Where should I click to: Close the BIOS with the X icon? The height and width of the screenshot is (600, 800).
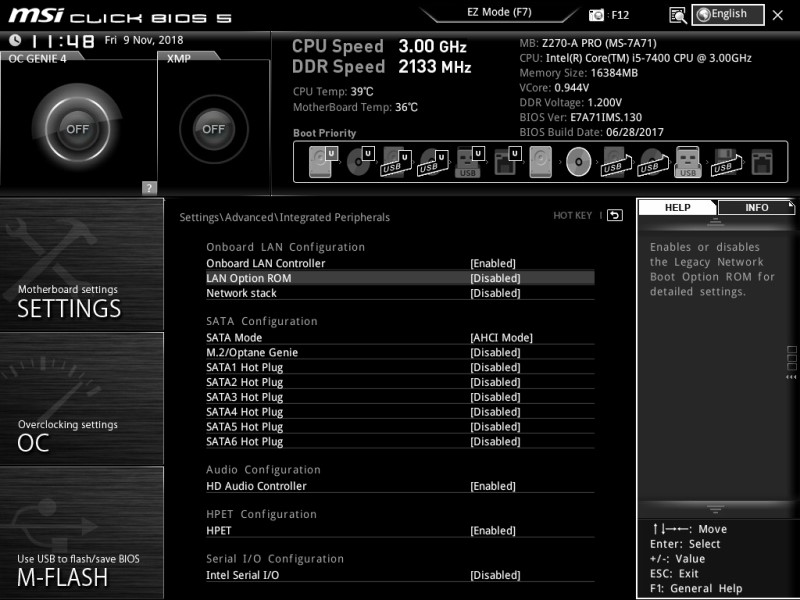(x=778, y=15)
